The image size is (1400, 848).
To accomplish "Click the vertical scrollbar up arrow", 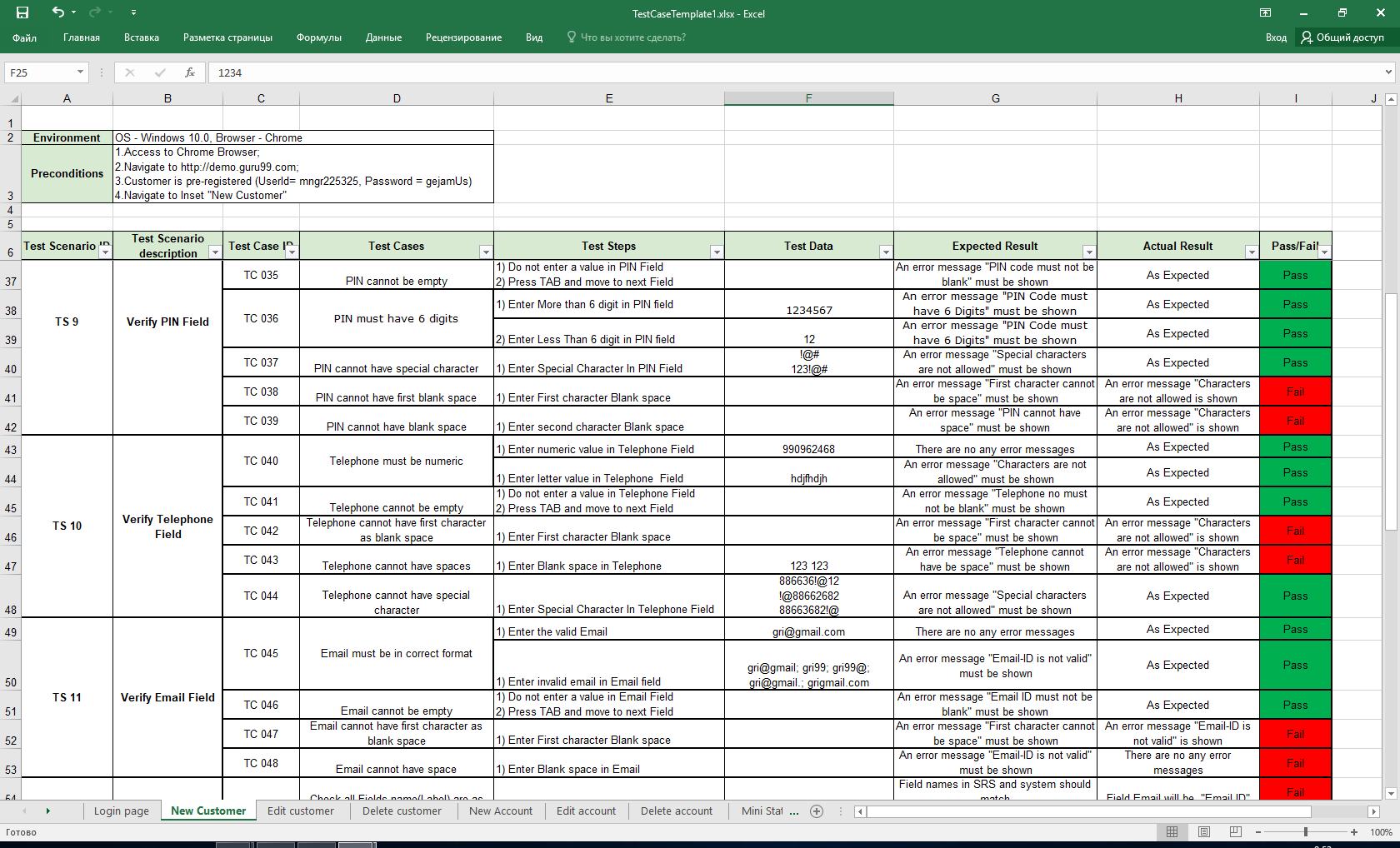I will 1391,99.
